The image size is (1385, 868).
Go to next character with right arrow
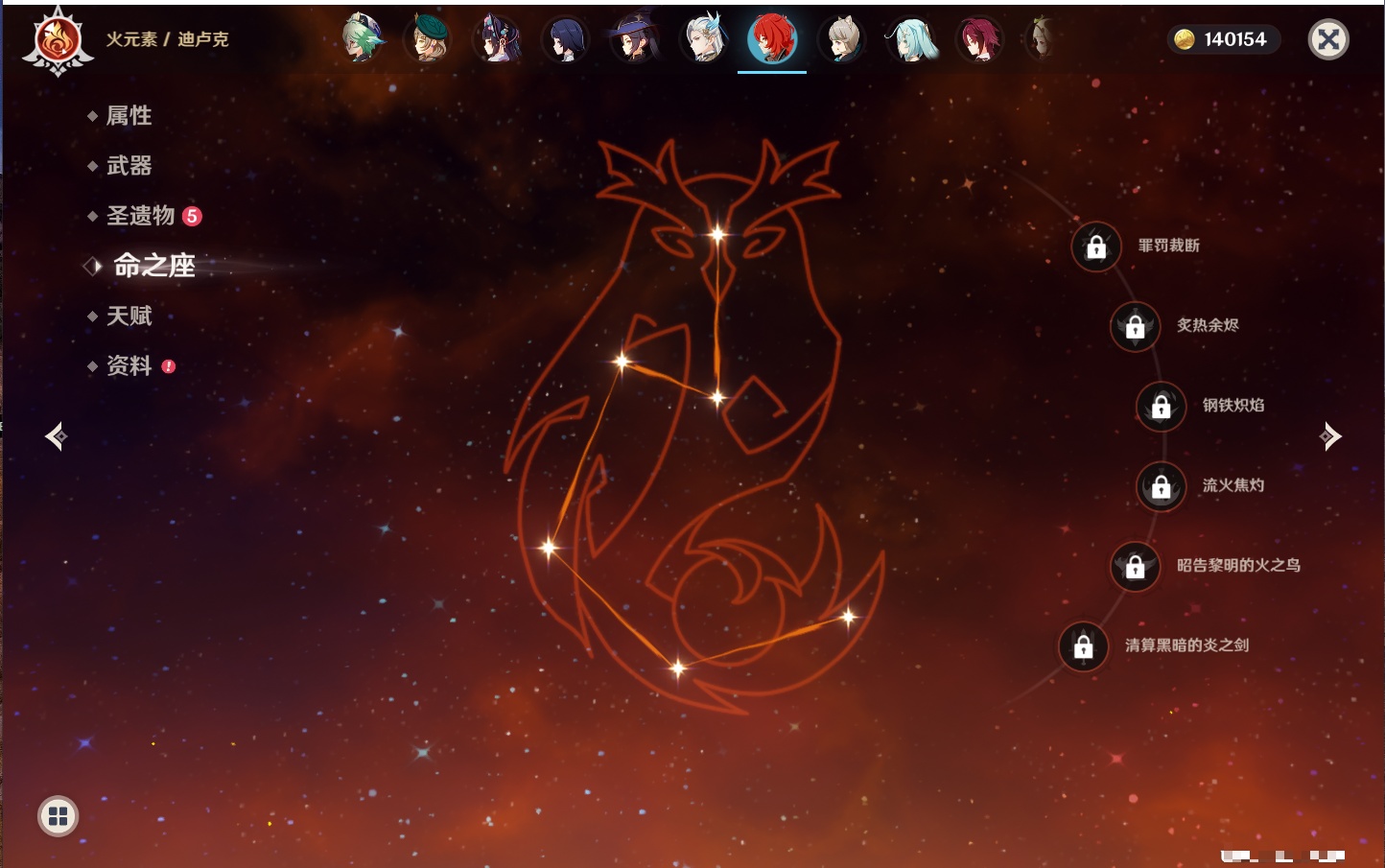pos(1330,436)
